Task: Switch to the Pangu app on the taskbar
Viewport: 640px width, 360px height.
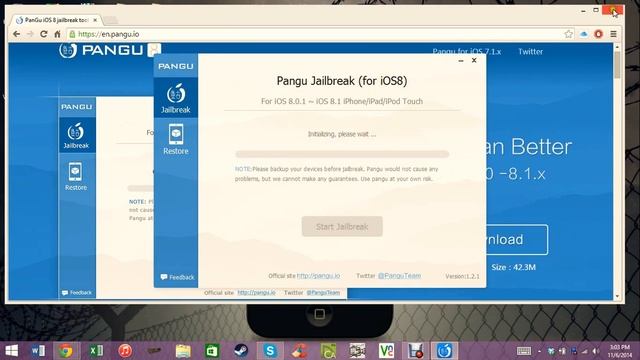Action: (x=444, y=351)
